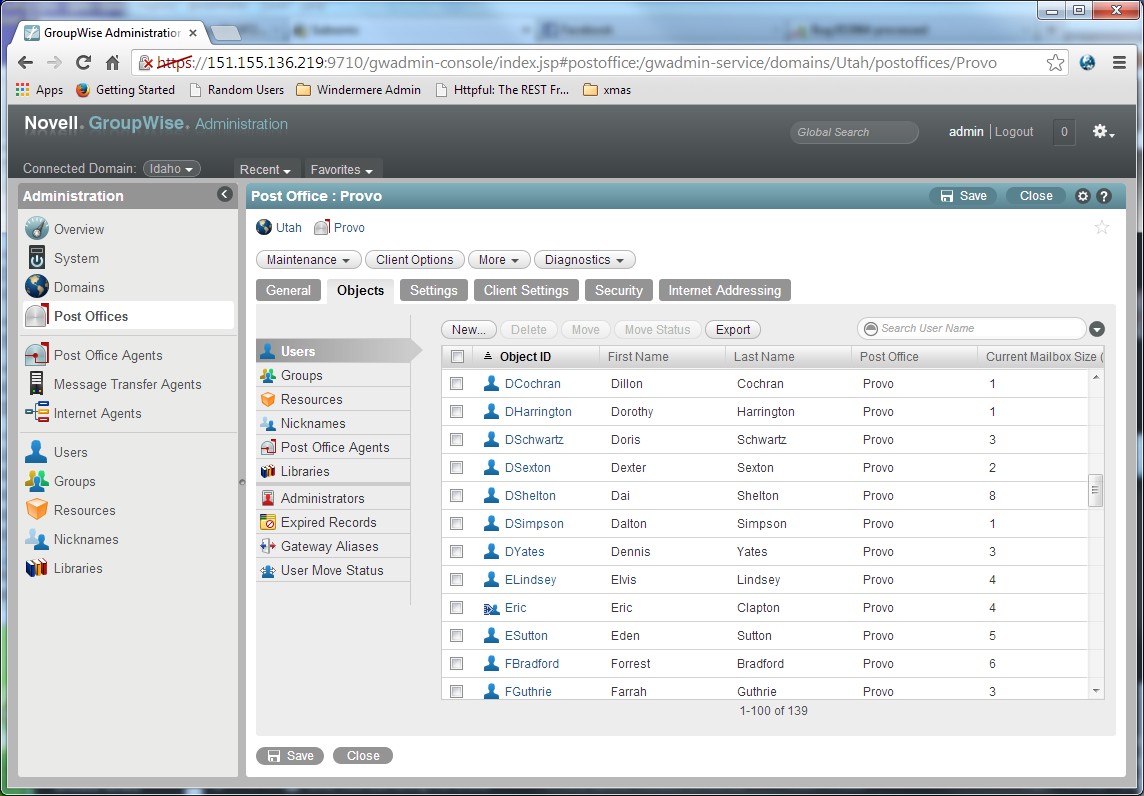Image resolution: width=1144 pixels, height=796 pixels.
Task: Click the Logout link
Action: point(1014,132)
